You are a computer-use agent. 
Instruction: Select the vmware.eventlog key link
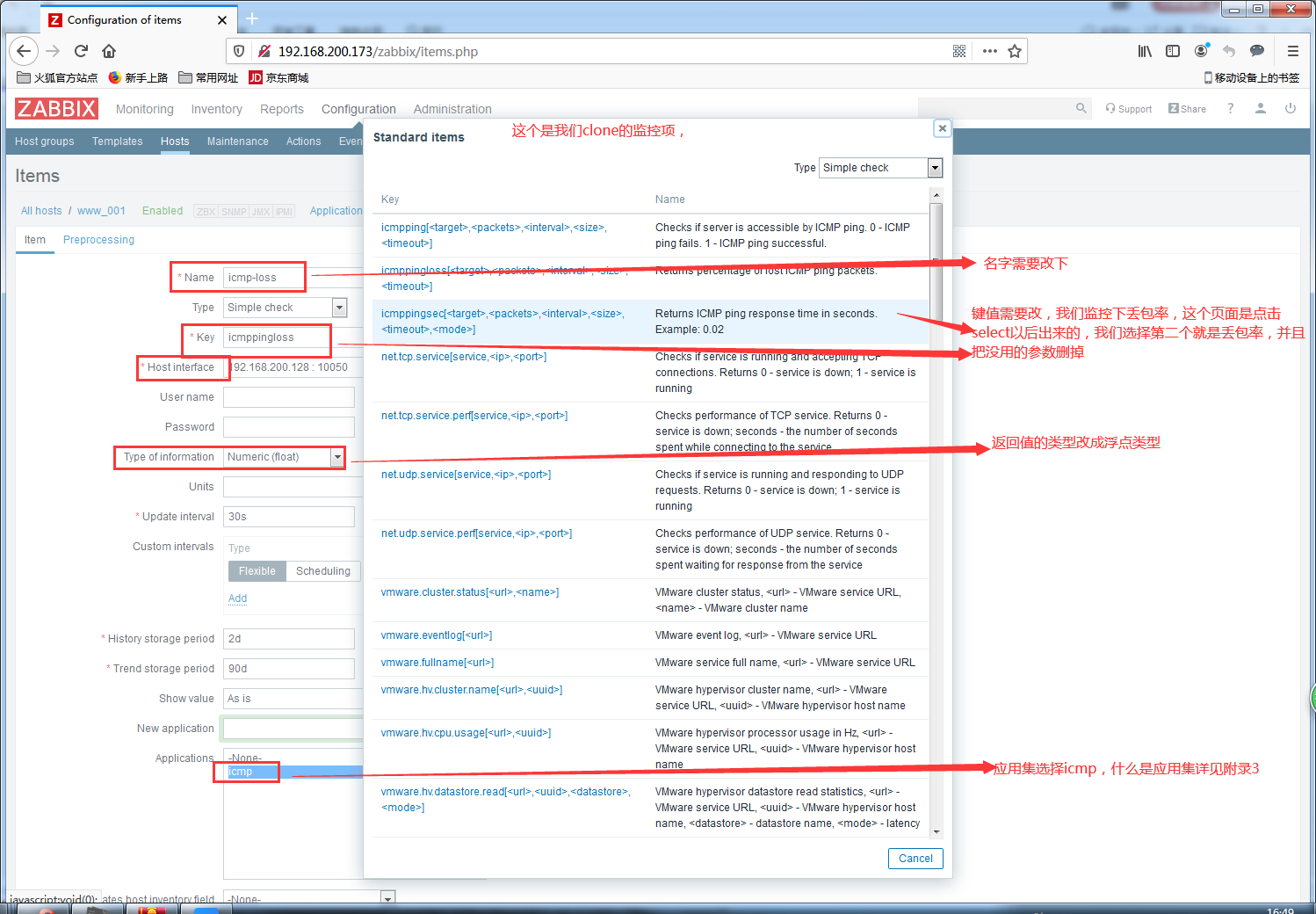pos(437,635)
